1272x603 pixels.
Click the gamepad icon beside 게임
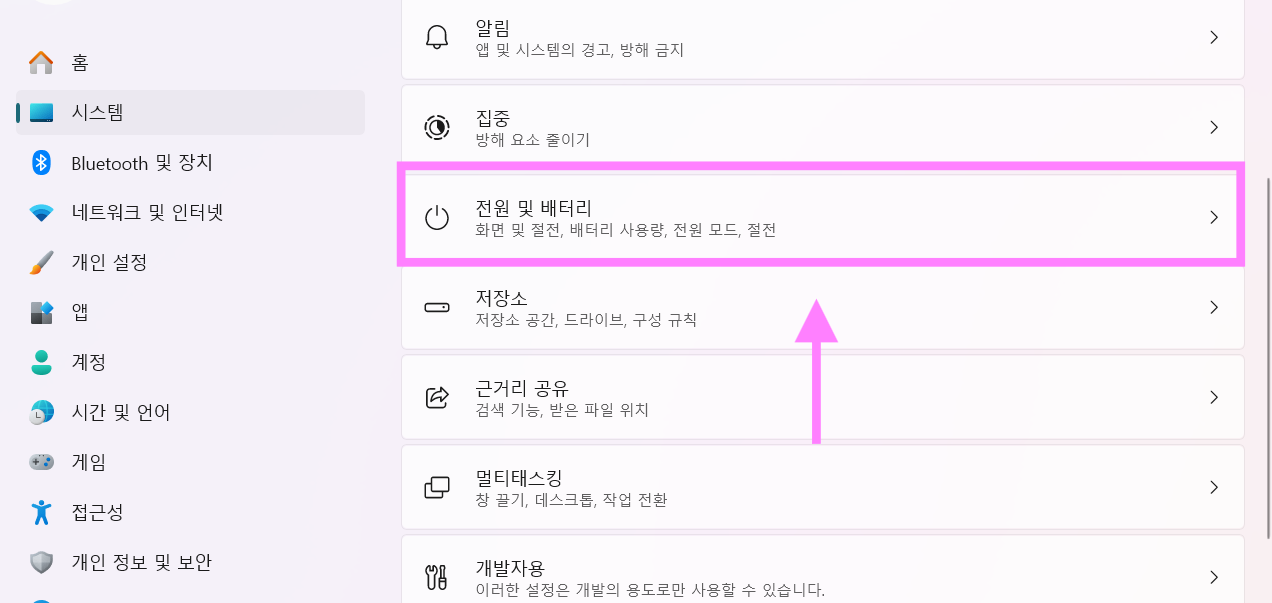click(40, 461)
